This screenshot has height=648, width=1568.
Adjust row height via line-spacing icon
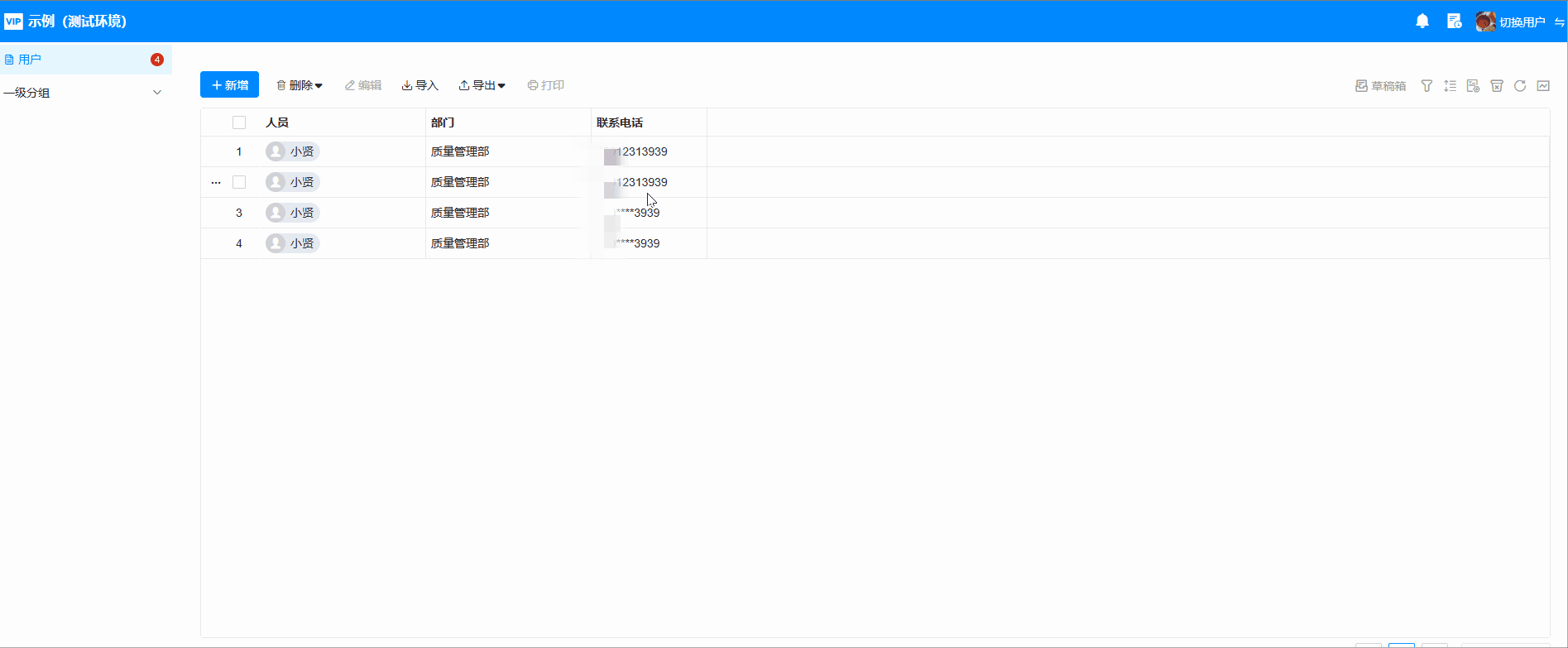tap(1450, 86)
